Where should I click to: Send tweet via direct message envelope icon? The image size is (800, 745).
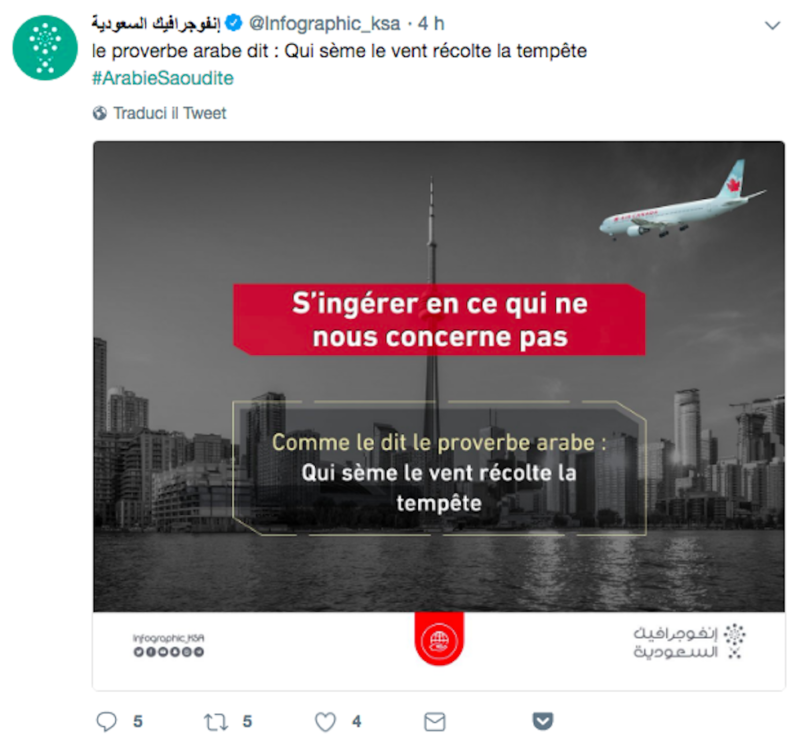[435, 722]
